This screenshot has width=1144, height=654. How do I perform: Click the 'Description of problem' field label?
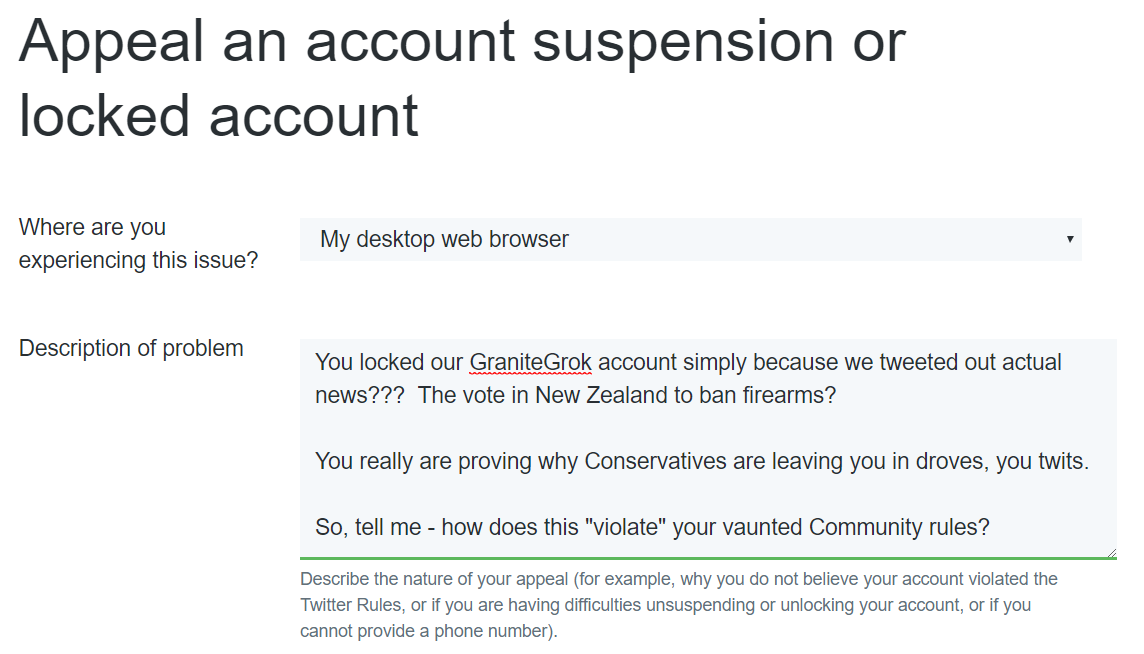coord(130,348)
